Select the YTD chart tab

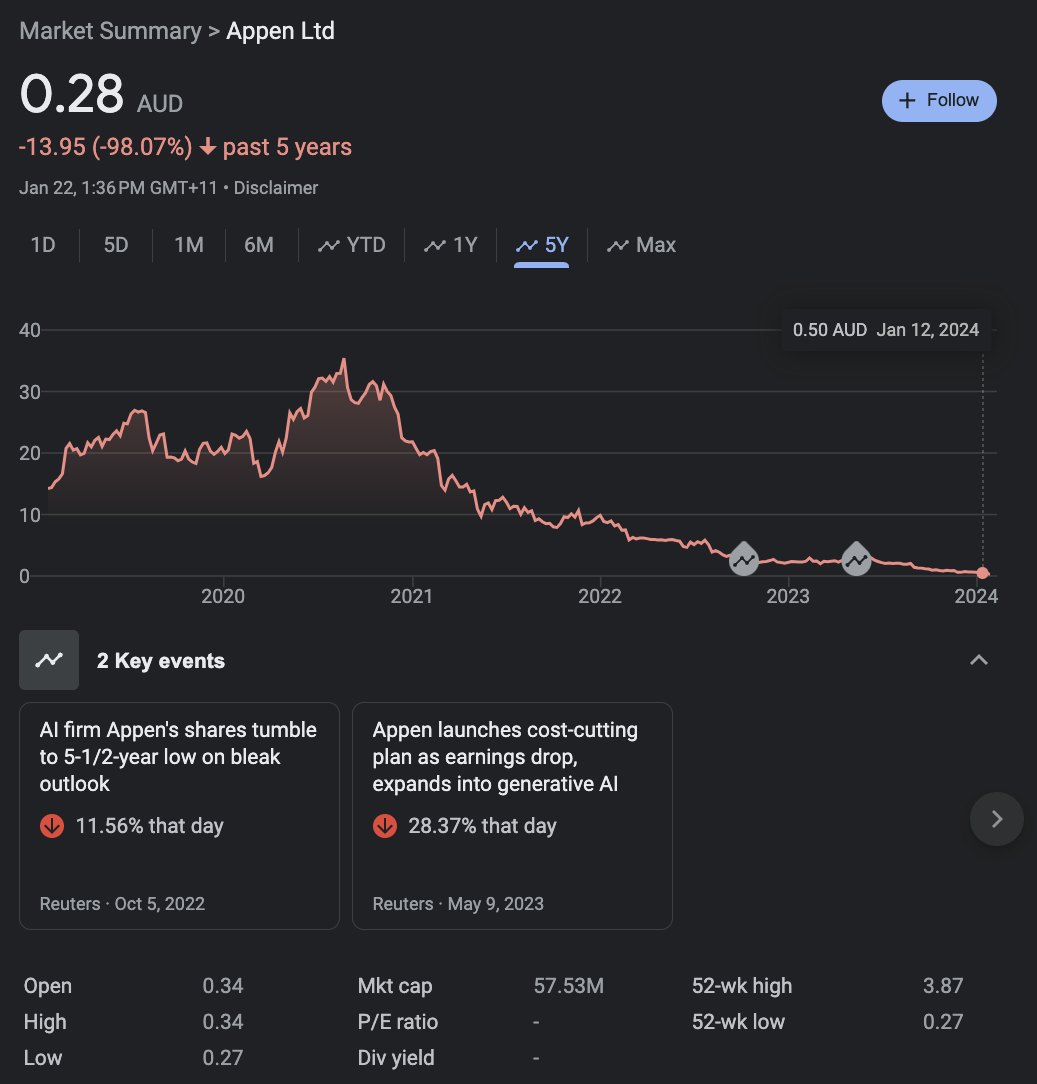click(x=352, y=245)
